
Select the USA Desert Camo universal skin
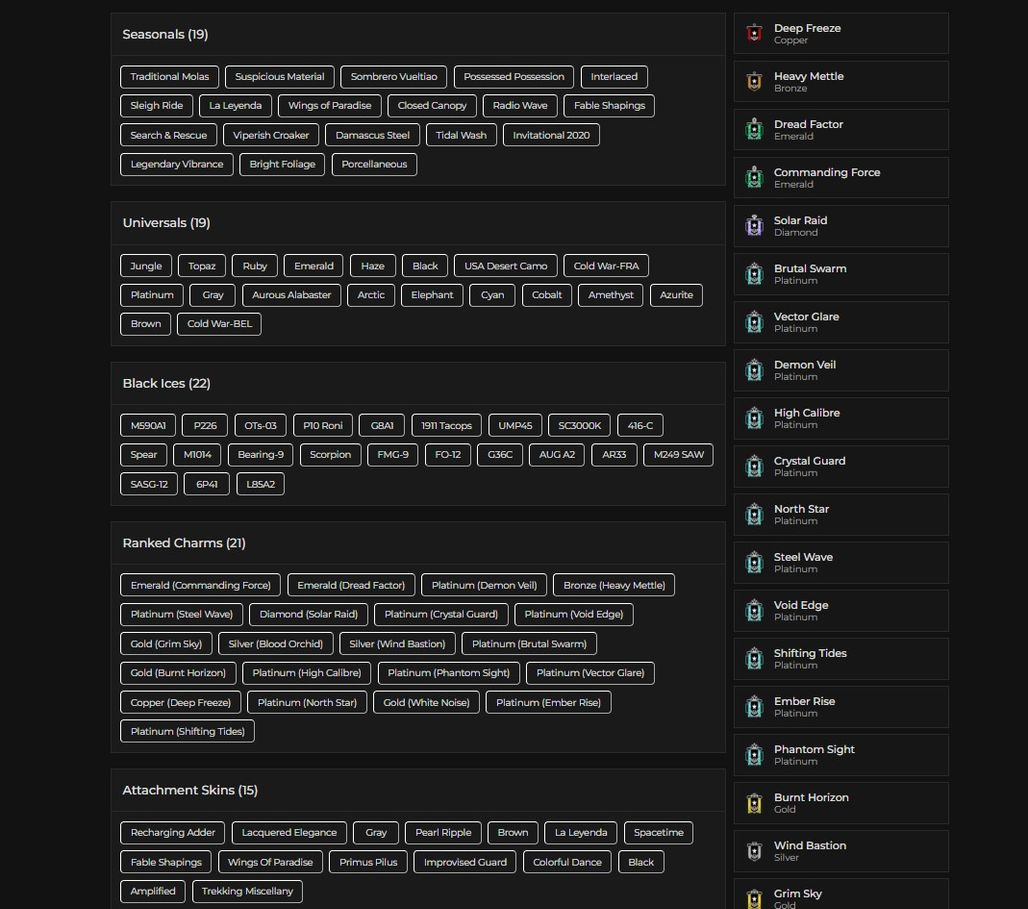coord(505,266)
